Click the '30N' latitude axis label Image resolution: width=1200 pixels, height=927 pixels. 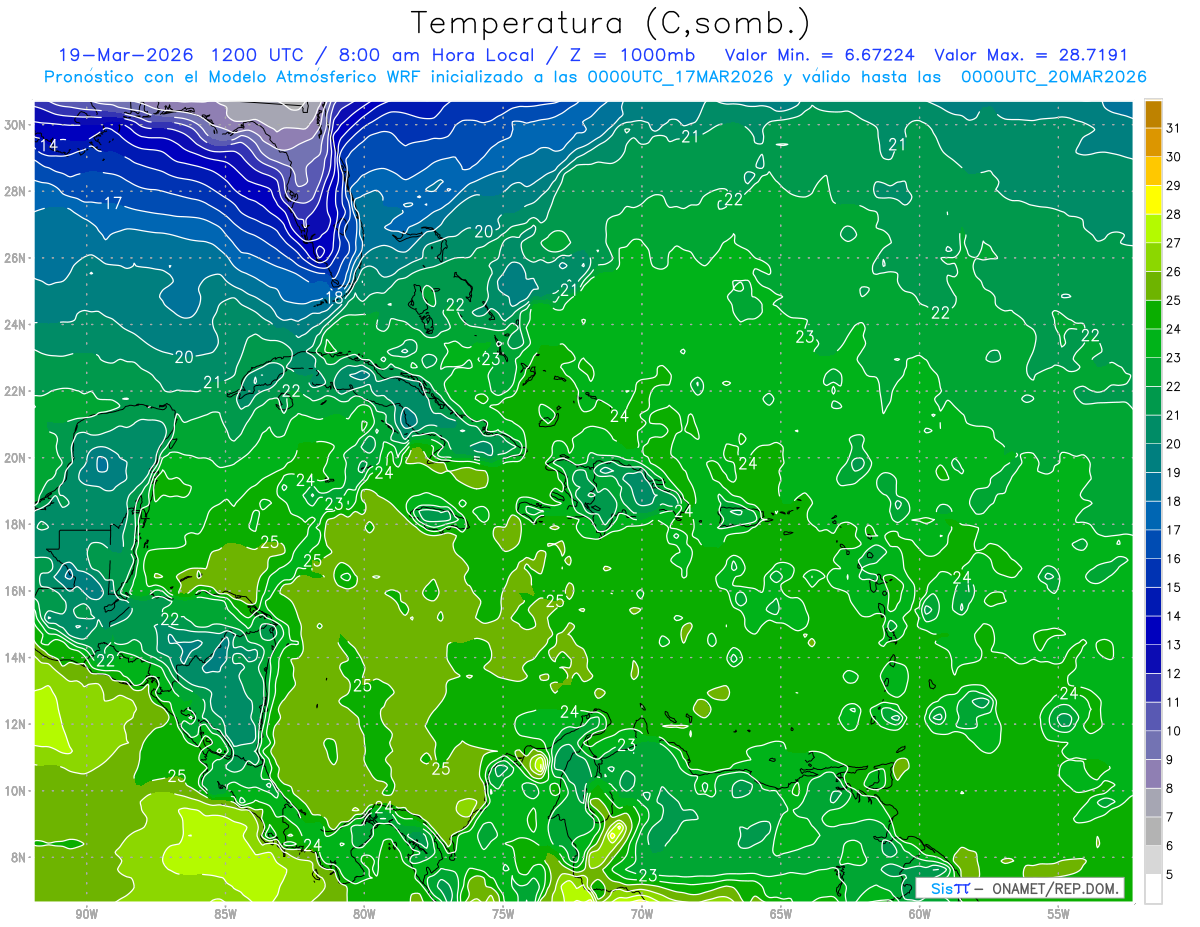point(16,125)
